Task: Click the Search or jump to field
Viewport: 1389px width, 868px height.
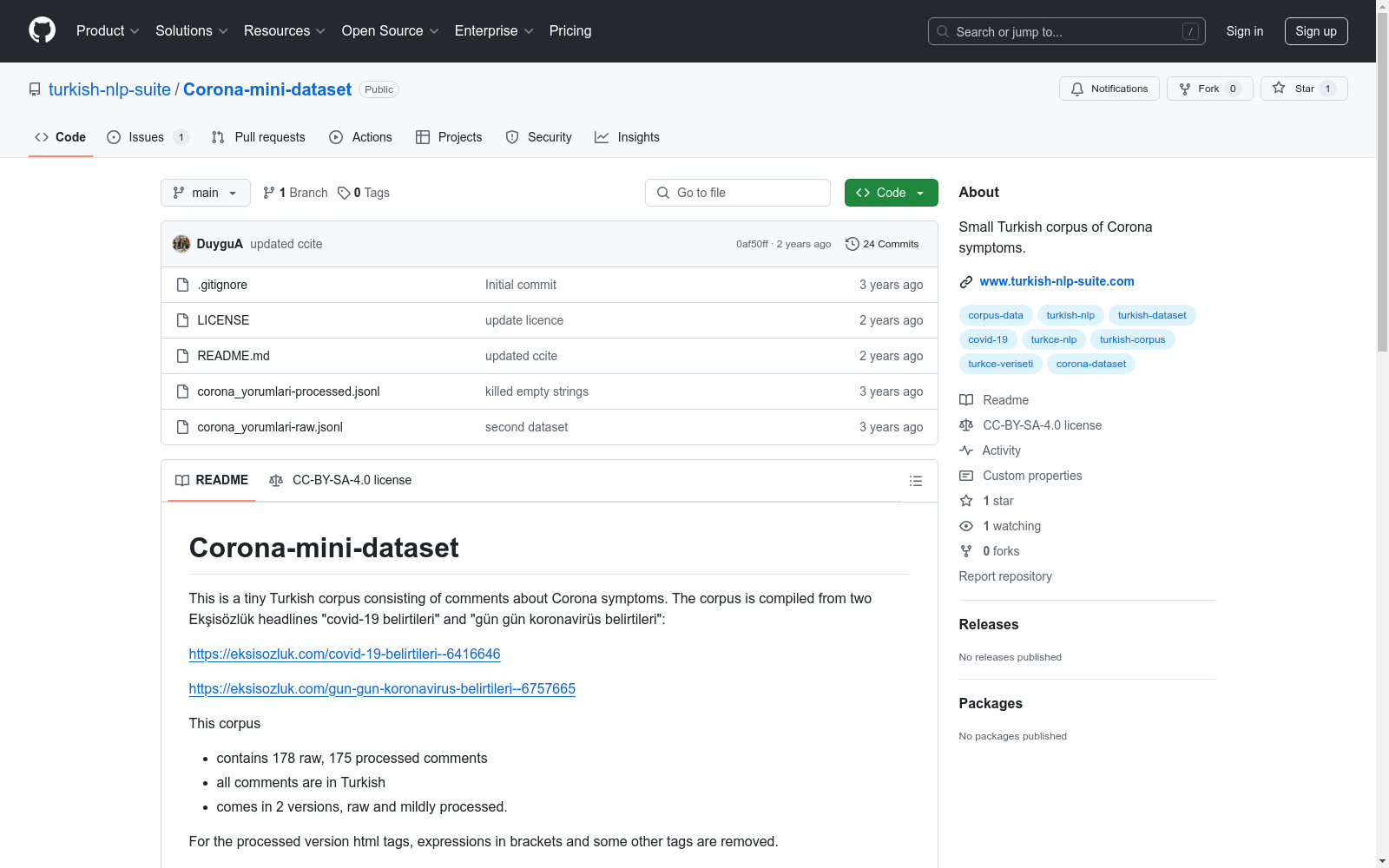Action: point(1067,31)
